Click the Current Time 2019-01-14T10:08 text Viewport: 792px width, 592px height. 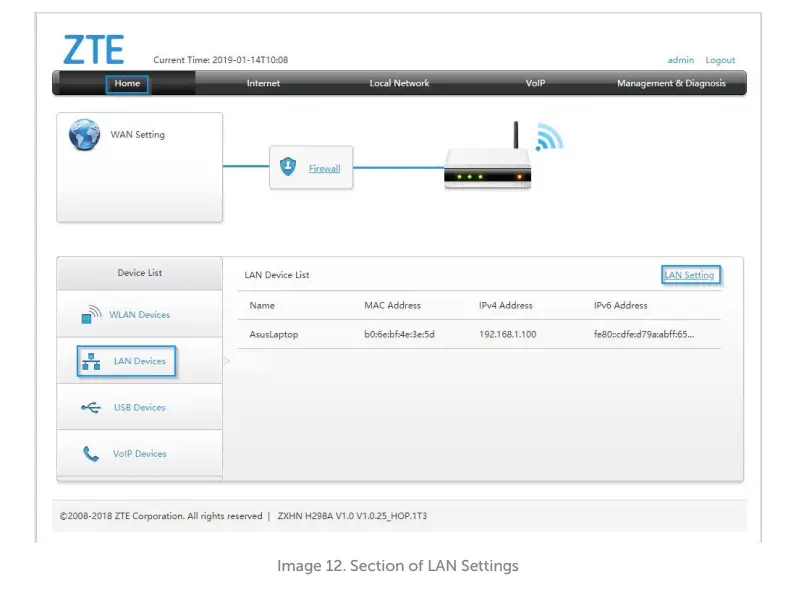[x=221, y=60]
